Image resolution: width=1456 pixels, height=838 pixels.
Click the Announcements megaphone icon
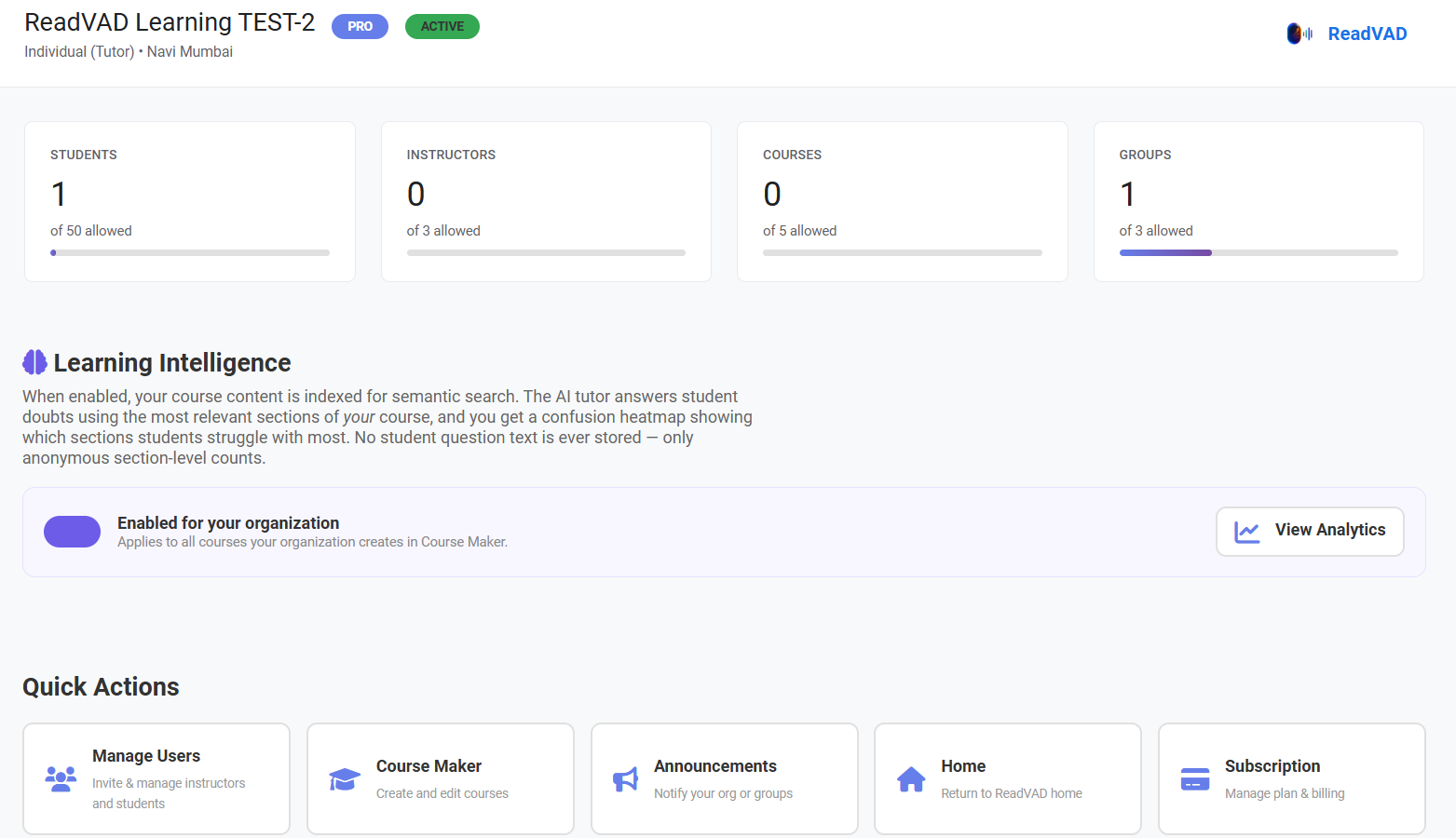pos(626,779)
